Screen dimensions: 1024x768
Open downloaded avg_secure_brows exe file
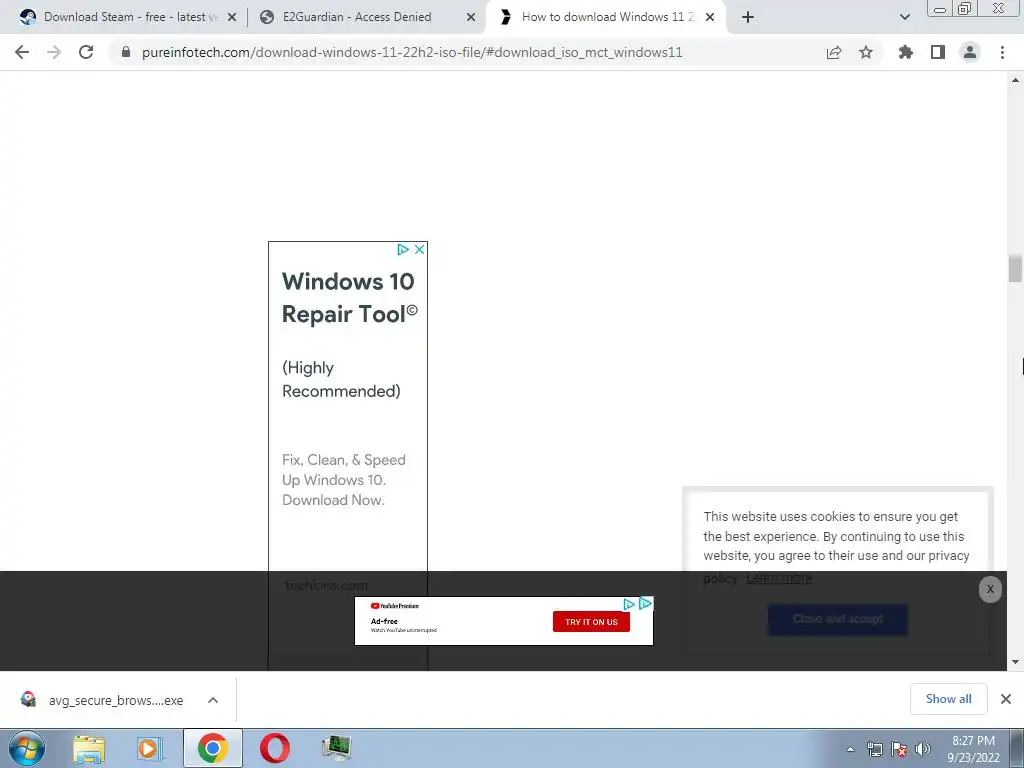point(102,700)
